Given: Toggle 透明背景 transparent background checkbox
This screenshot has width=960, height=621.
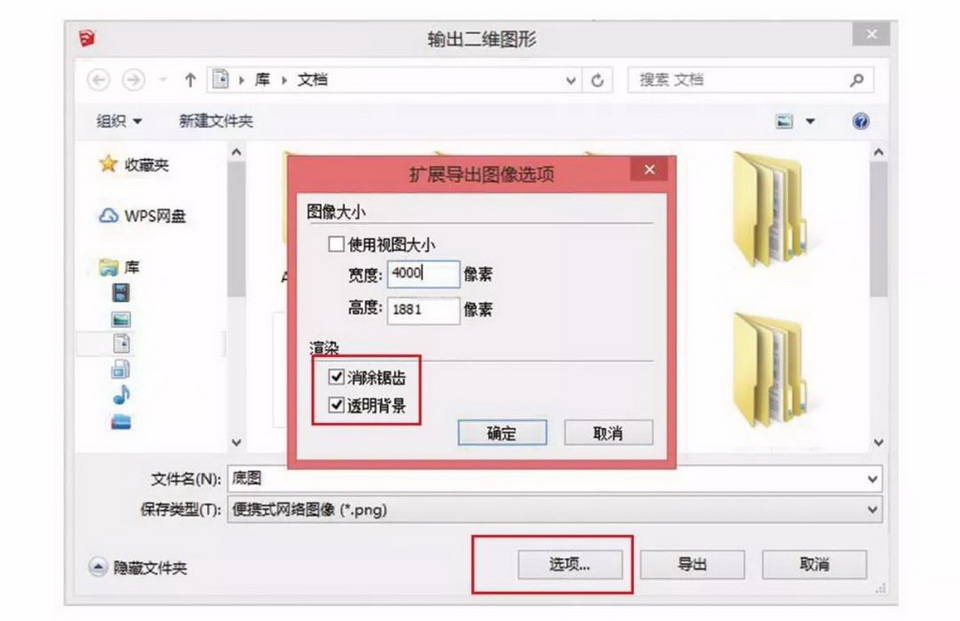Looking at the screenshot, I should (336, 405).
